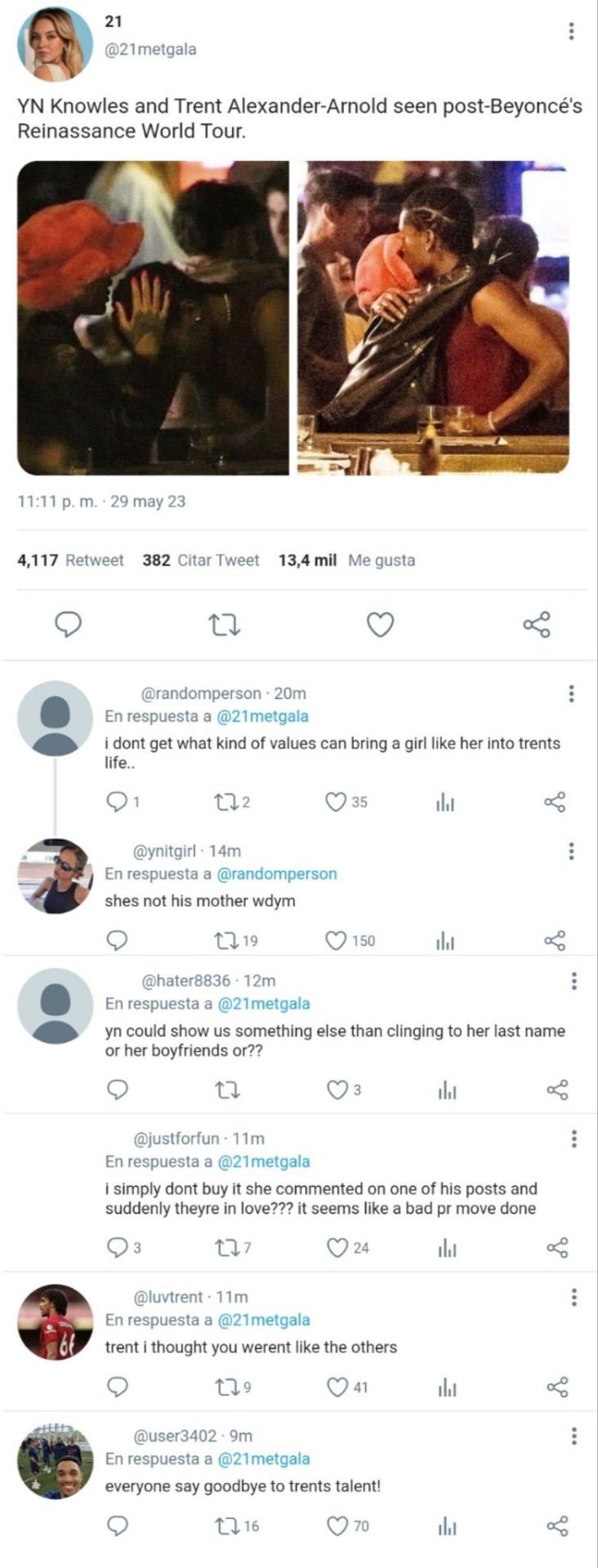Share the main @21metgala tweet
This screenshot has width=598, height=1568.
click(537, 625)
